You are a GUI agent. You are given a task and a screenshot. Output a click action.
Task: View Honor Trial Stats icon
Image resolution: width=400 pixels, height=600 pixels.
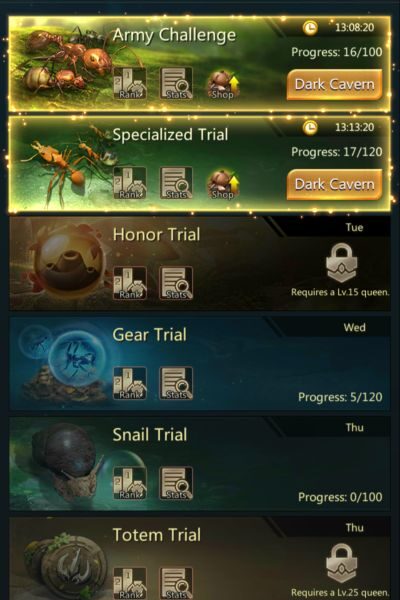pos(176,283)
